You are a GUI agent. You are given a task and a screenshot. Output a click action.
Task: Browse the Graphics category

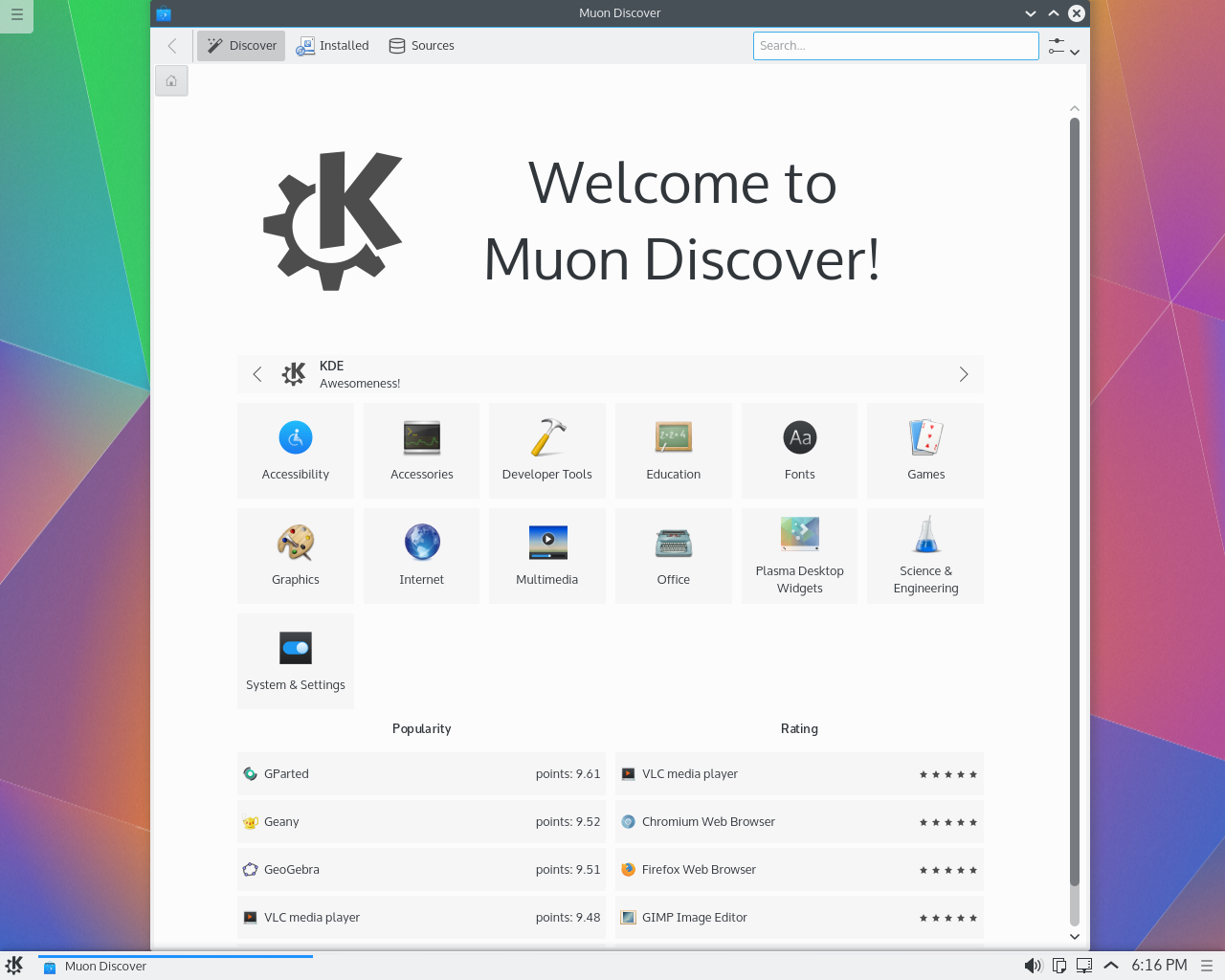[x=296, y=556]
